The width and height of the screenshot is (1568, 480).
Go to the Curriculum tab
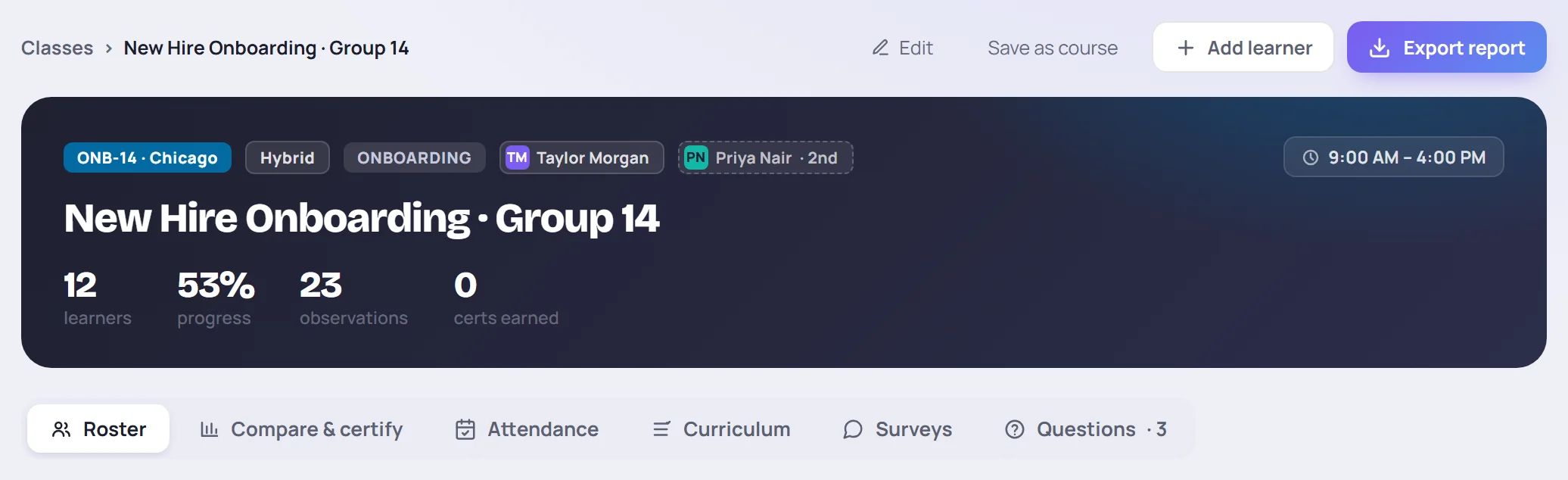pyautogui.click(x=721, y=429)
